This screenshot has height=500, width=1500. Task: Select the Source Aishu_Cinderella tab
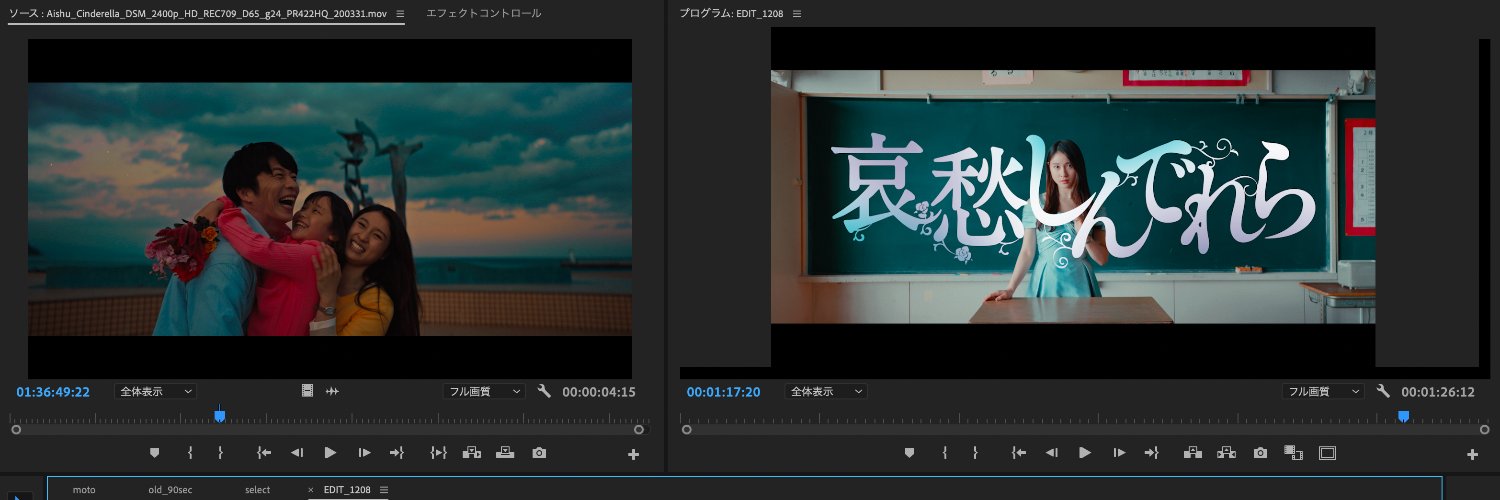point(198,14)
